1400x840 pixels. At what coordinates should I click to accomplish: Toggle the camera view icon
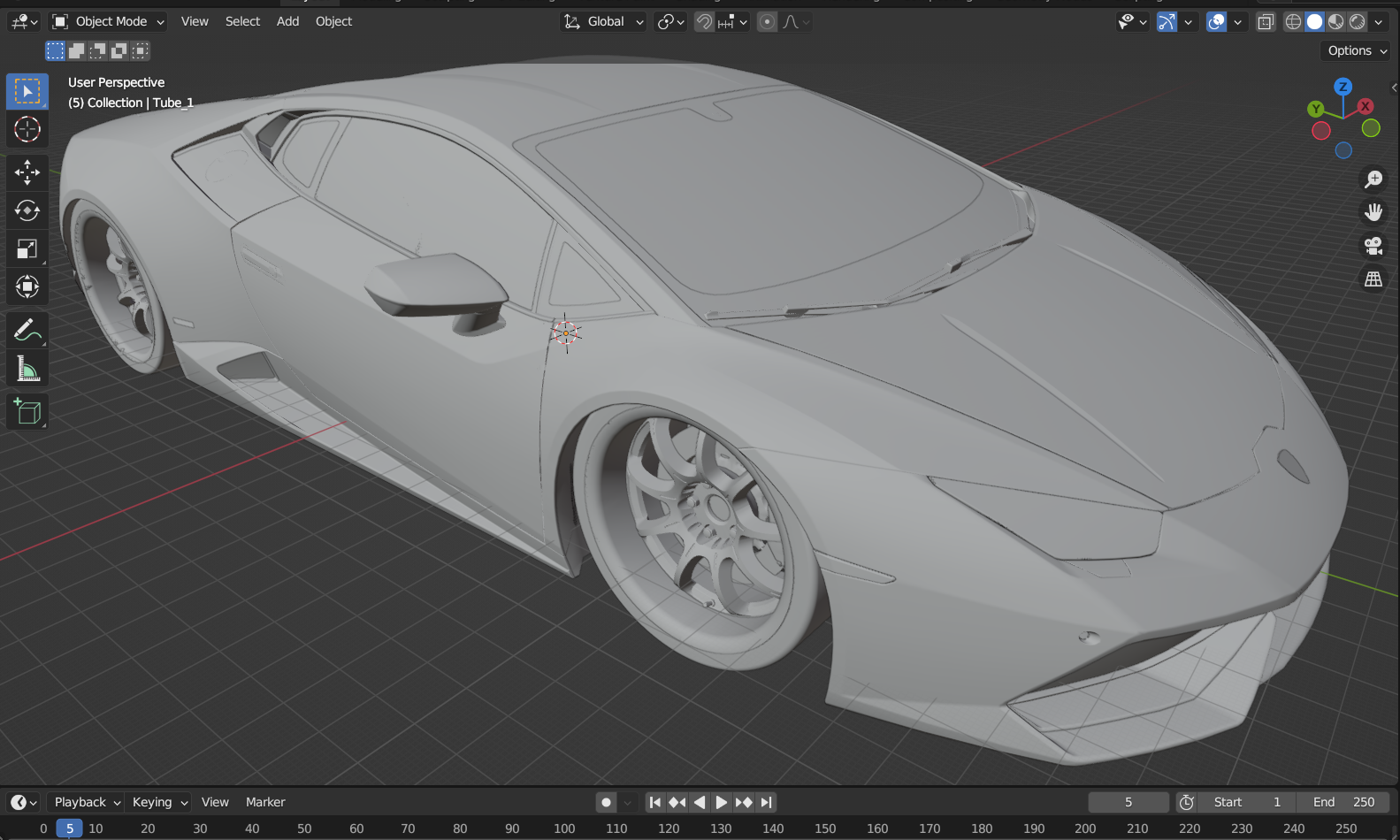(1373, 246)
